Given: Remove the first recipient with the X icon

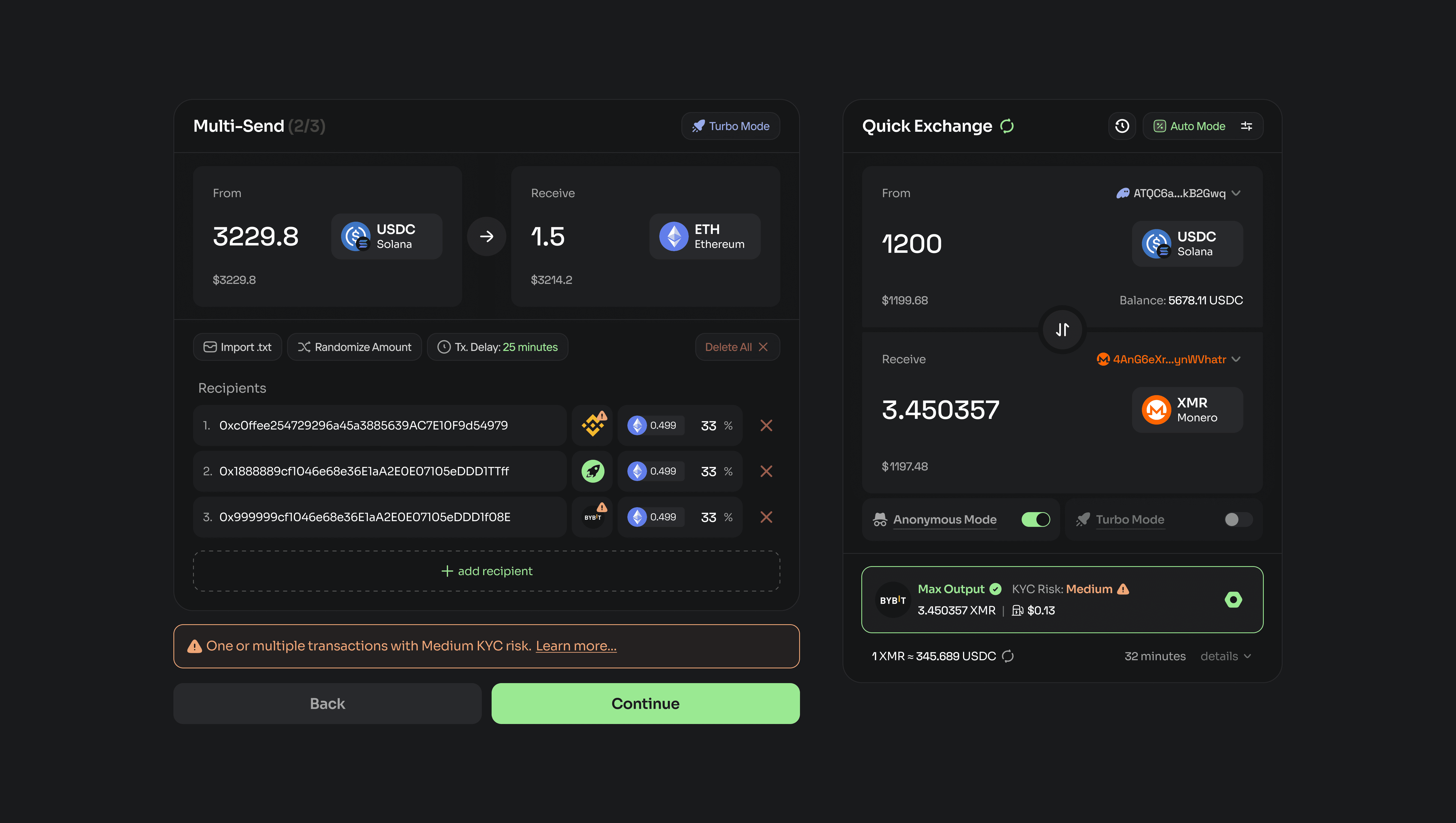Looking at the screenshot, I should (x=766, y=426).
